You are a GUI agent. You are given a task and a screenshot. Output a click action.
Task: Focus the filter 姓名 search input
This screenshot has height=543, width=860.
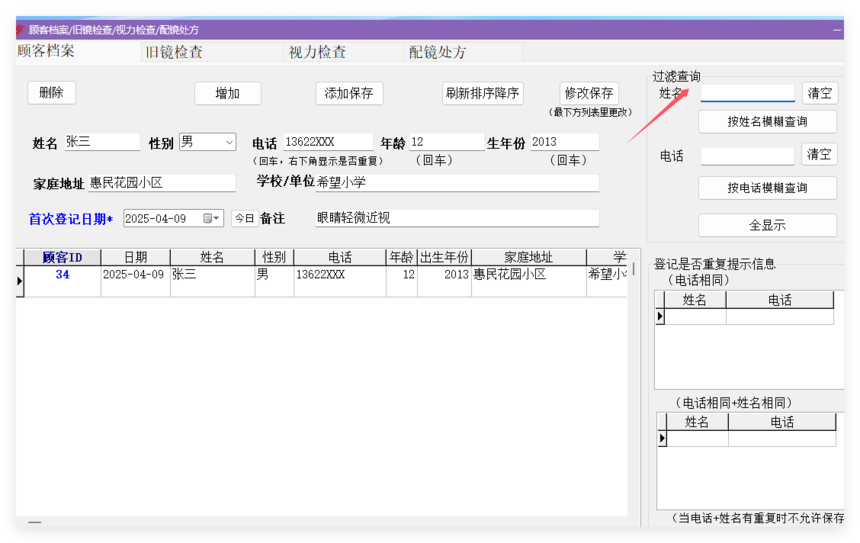coord(748,93)
